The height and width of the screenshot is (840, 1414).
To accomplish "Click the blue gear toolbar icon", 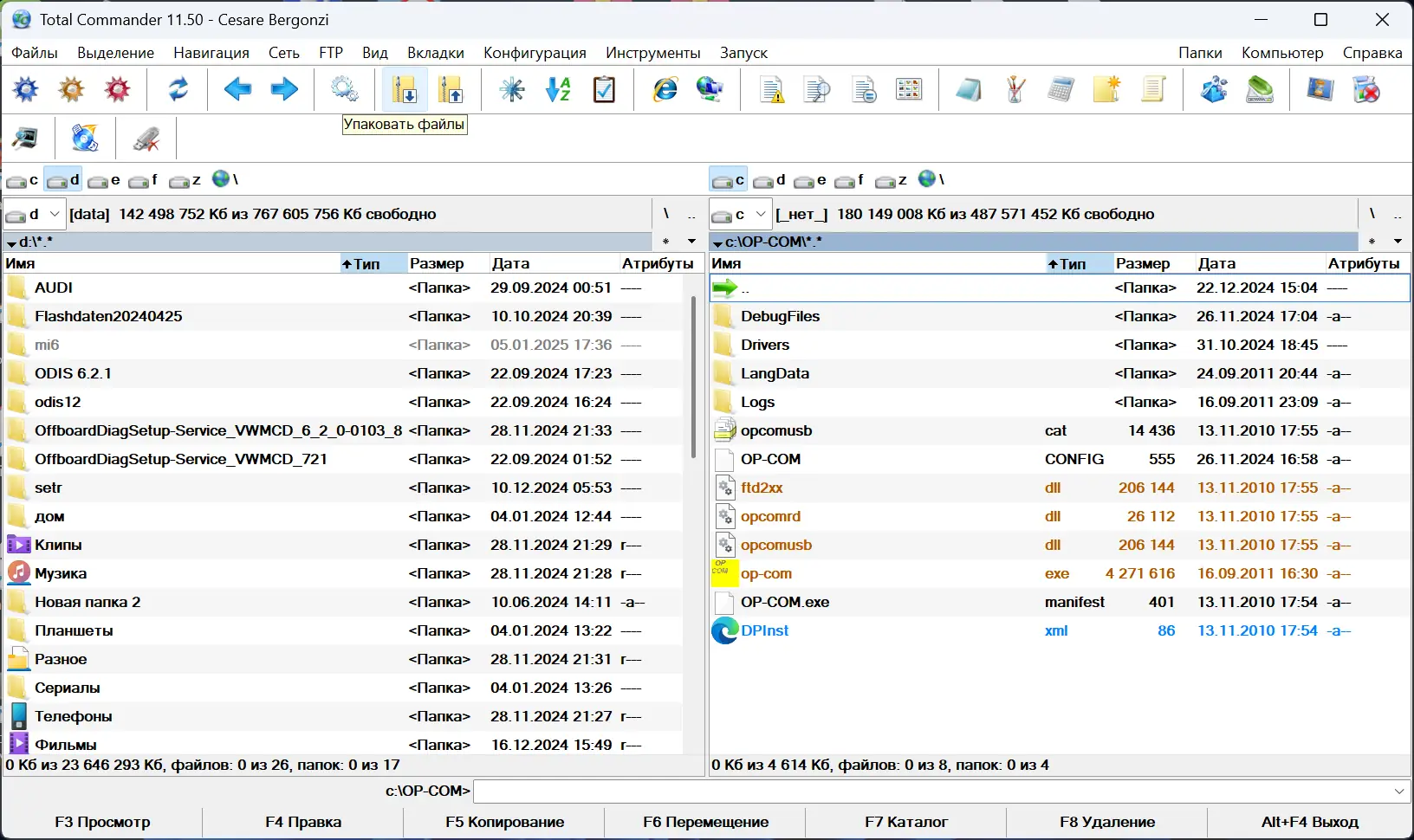I will (x=26, y=89).
